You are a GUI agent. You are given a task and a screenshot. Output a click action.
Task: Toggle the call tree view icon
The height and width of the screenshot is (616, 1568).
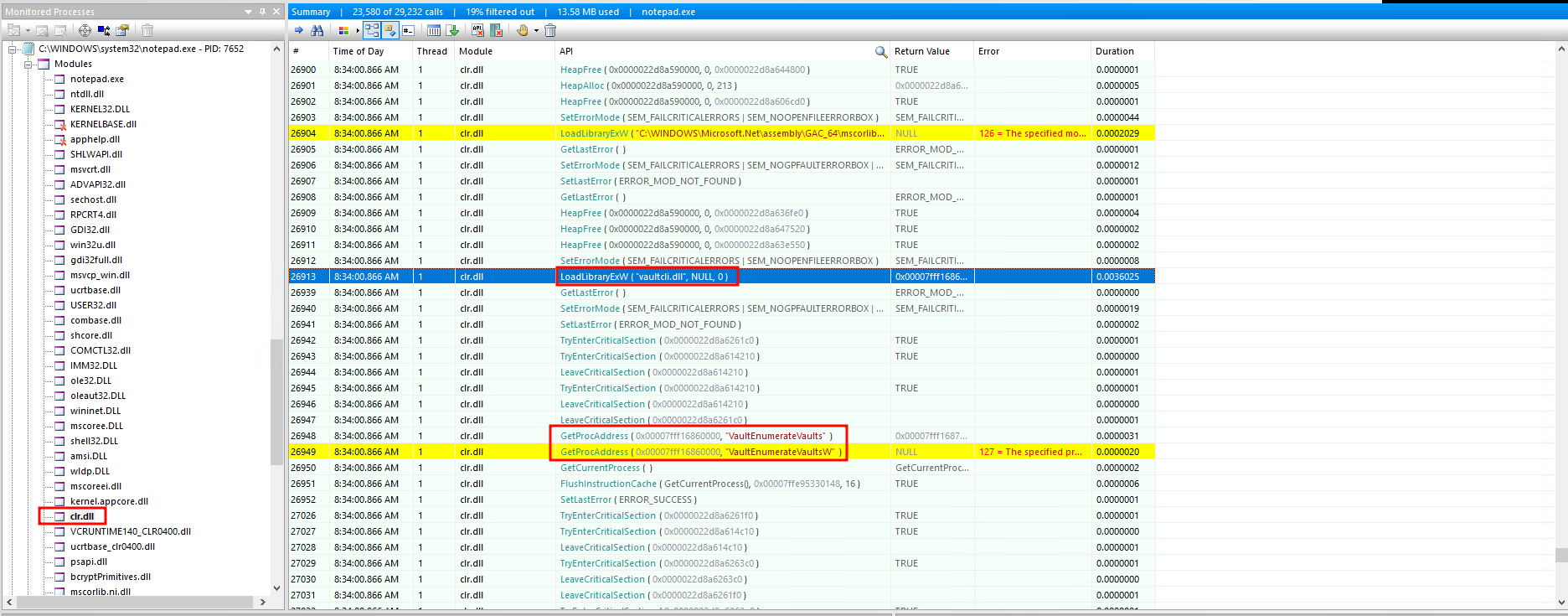372,30
